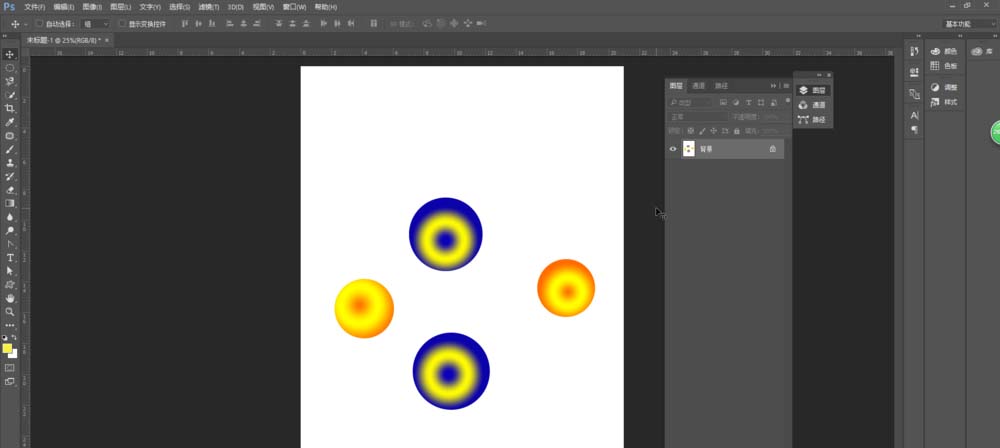The image size is (1000, 448).
Task: Select the Eyedropper tool
Action: (x=10, y=122)
